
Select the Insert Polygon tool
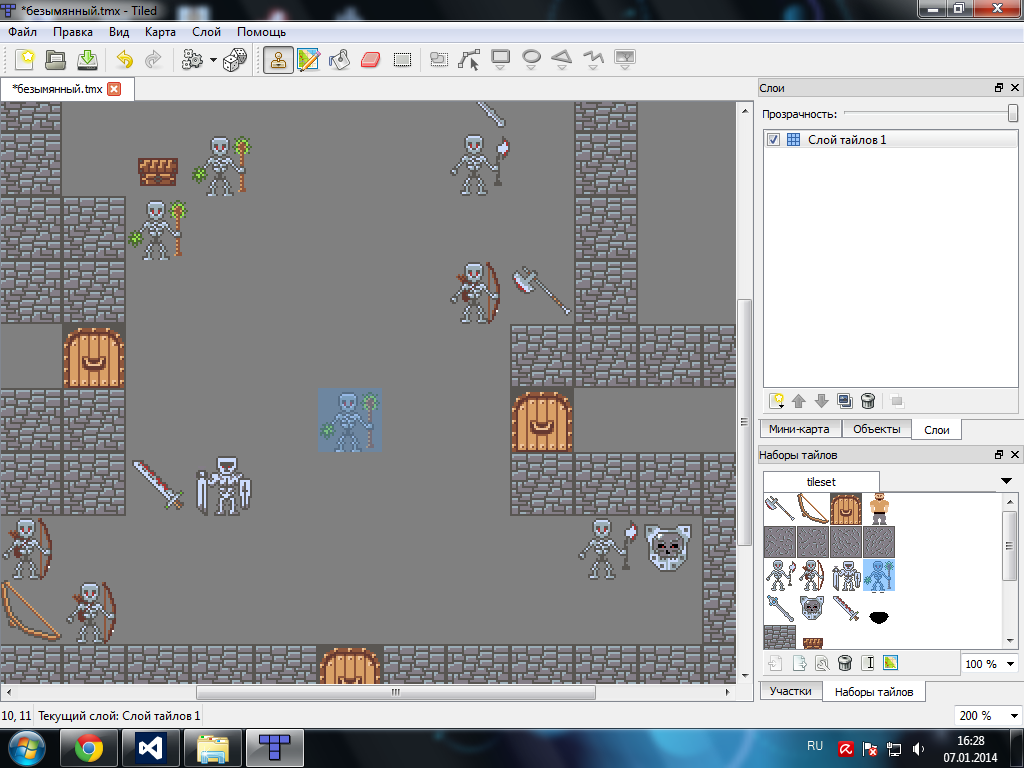tap(562, 60)
